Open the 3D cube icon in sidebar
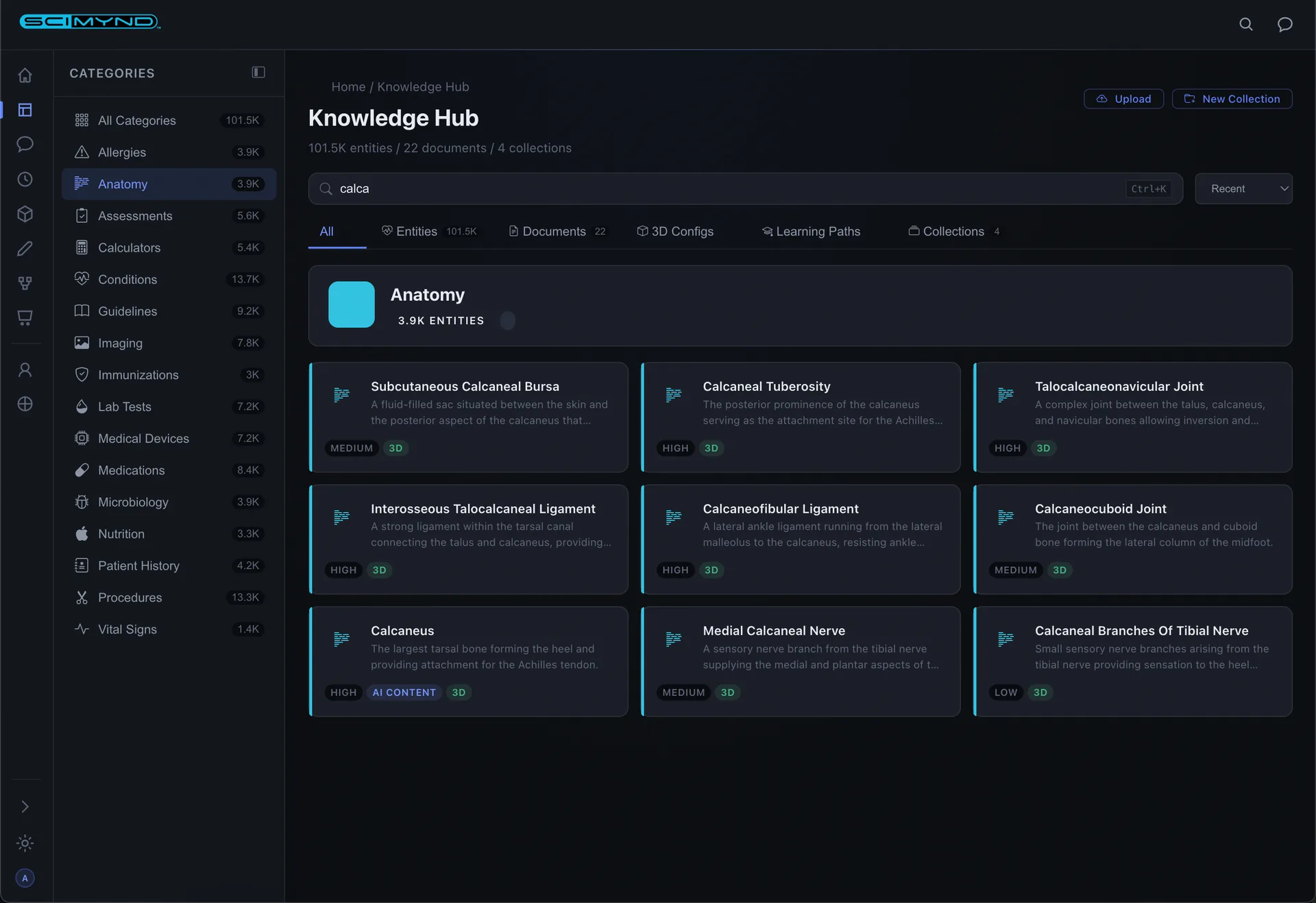The height and width of the screenshot is (903, 1316). coord(25,214)
